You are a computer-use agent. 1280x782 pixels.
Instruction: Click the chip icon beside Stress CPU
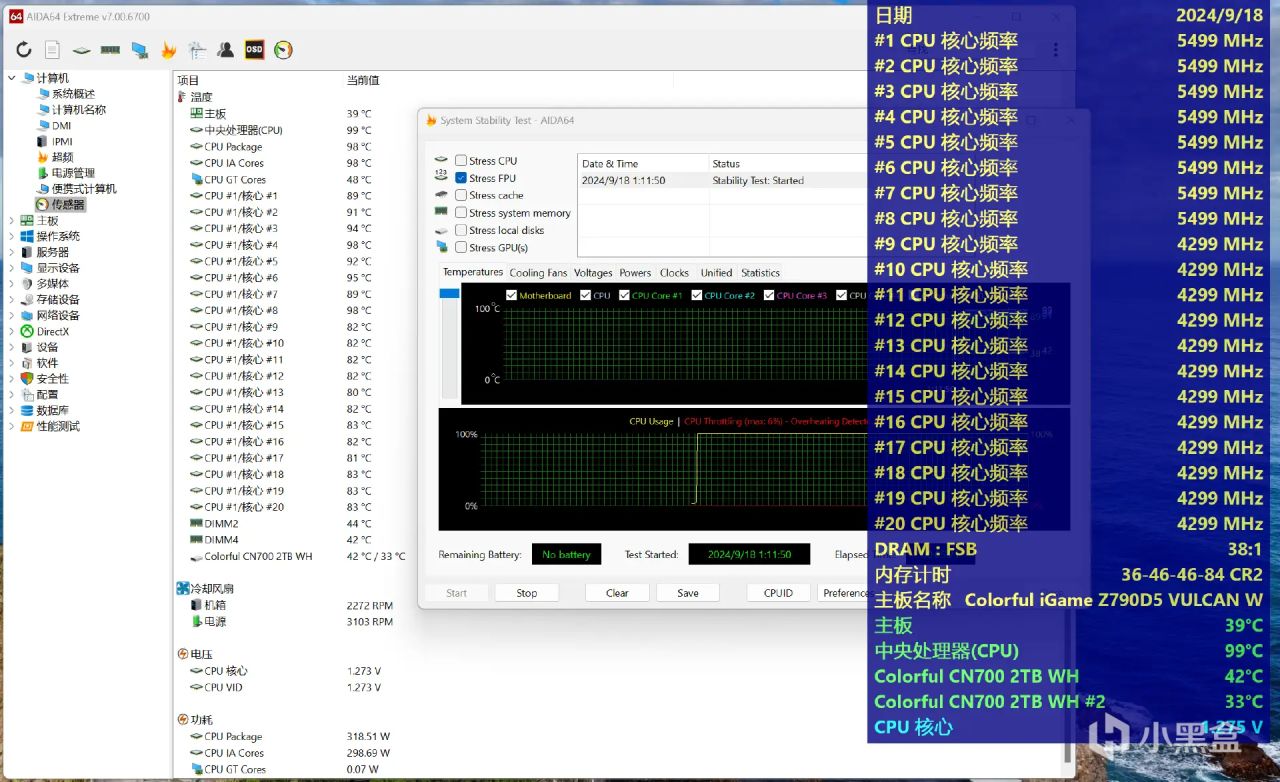point(441,160)
